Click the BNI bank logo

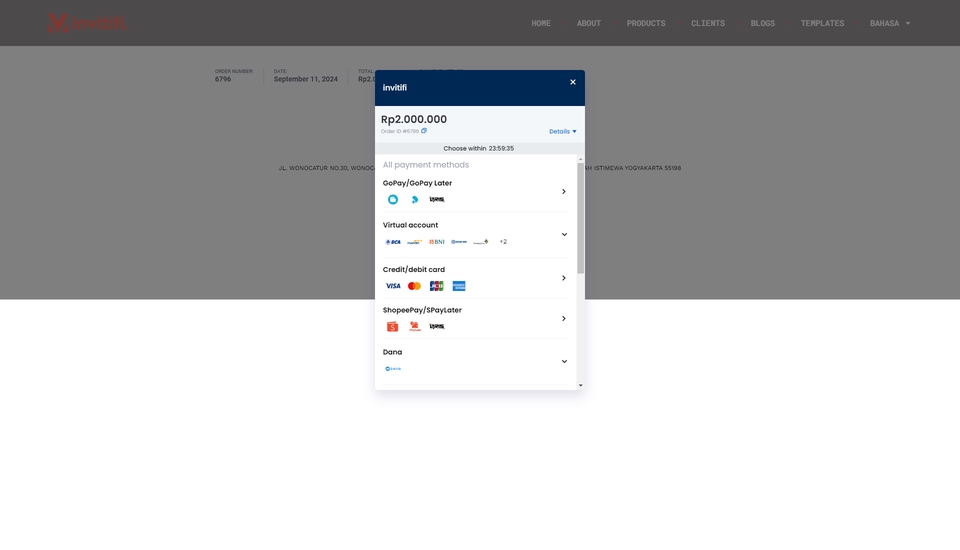tap(437, 242)
